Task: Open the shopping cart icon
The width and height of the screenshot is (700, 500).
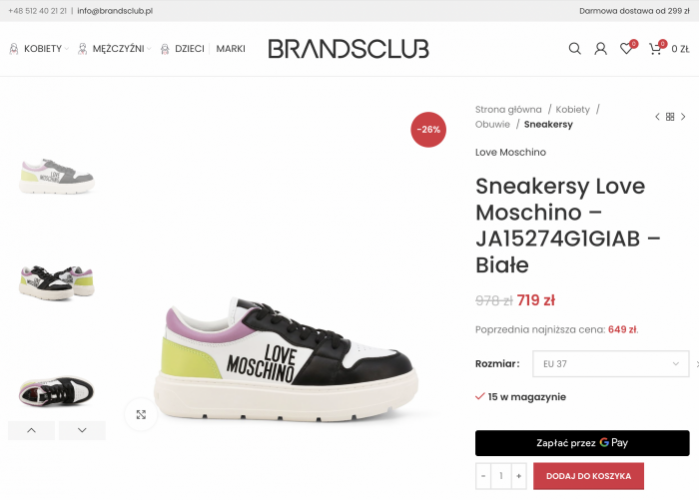Action: click(656, 48)
